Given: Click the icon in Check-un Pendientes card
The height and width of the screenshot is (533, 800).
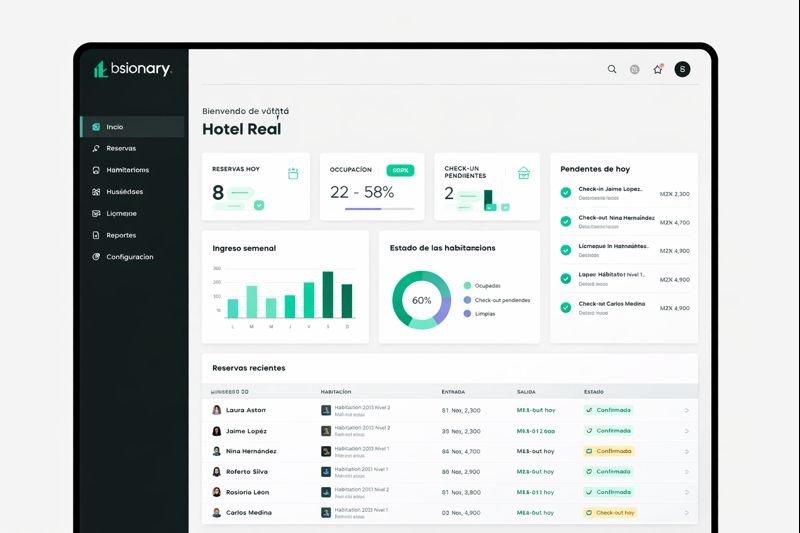Looking at the screenshot, I should (x=523, y=173).
